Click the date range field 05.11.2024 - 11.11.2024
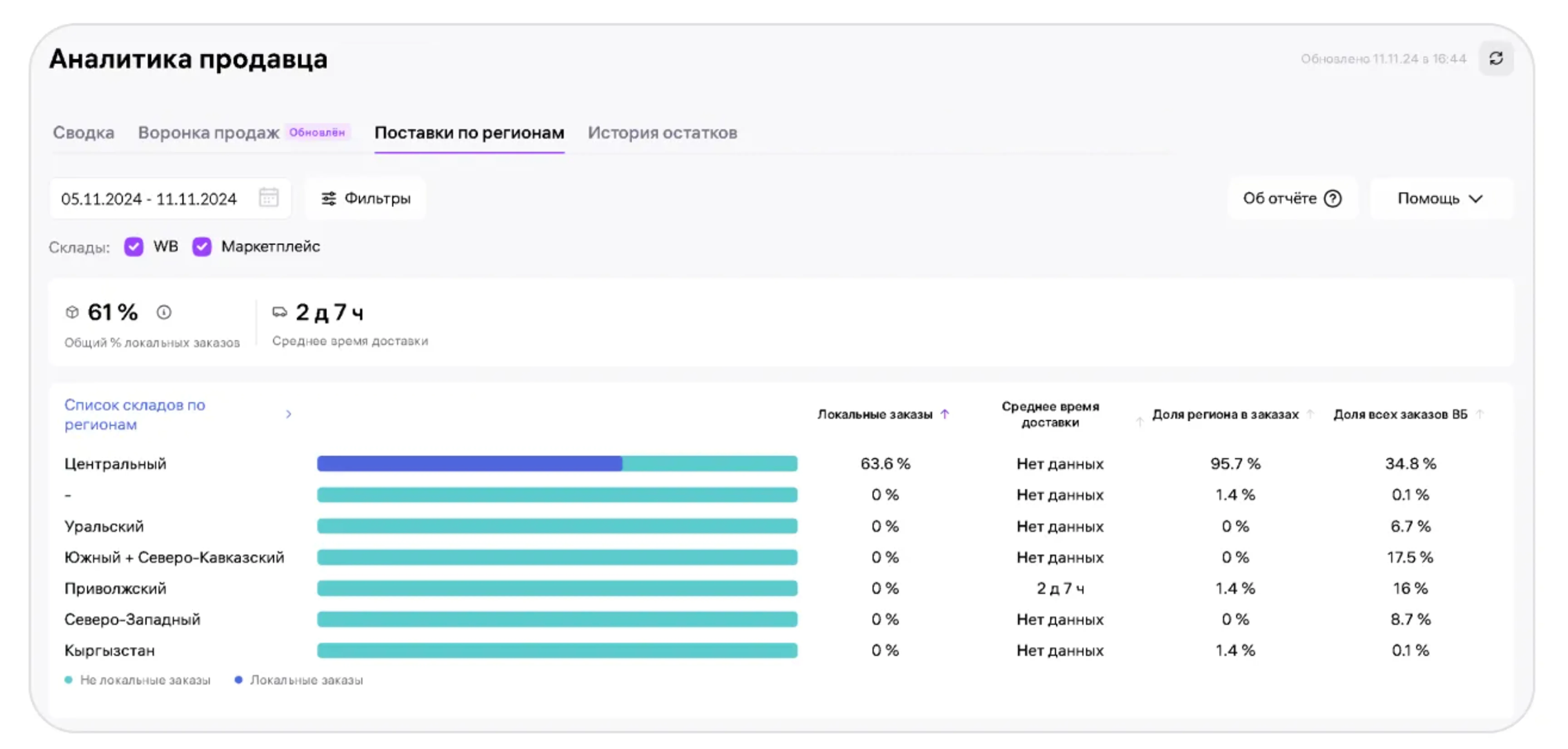1568x749 pixels. (149, 199)
